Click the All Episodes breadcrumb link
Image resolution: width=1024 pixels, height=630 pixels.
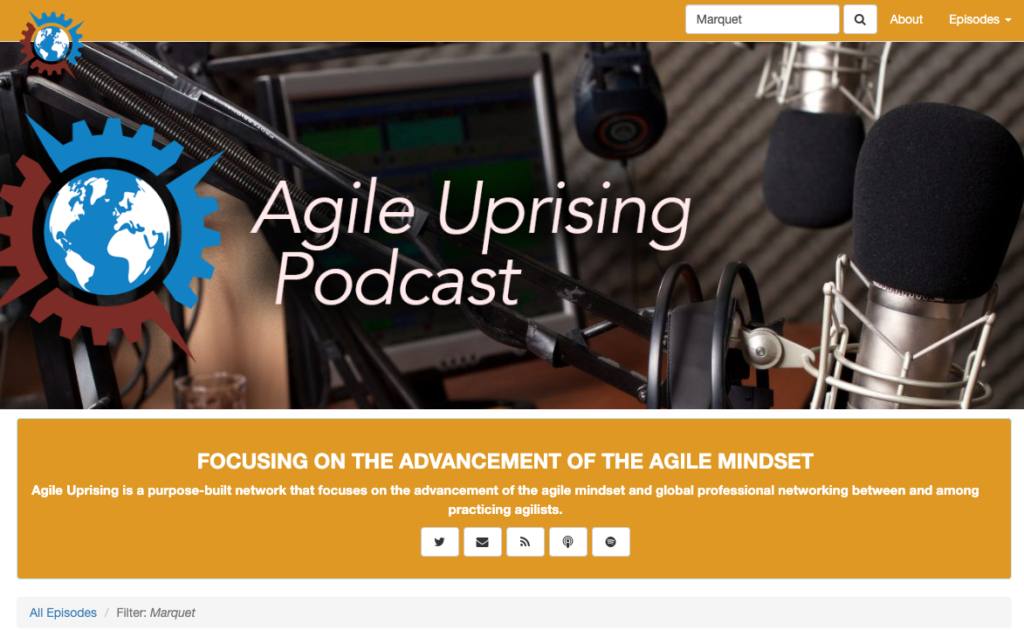63,613
